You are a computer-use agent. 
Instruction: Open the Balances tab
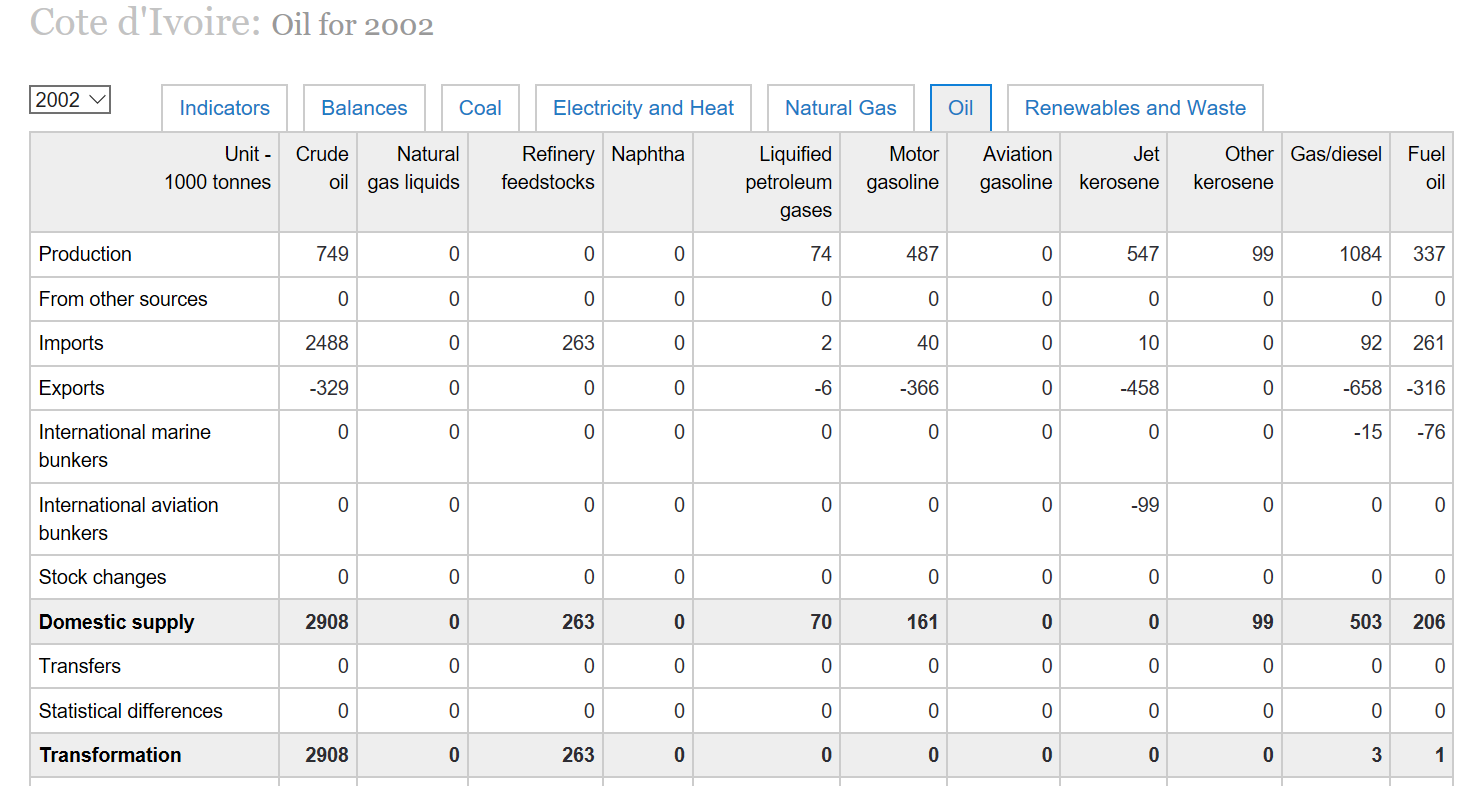(364, 108)
